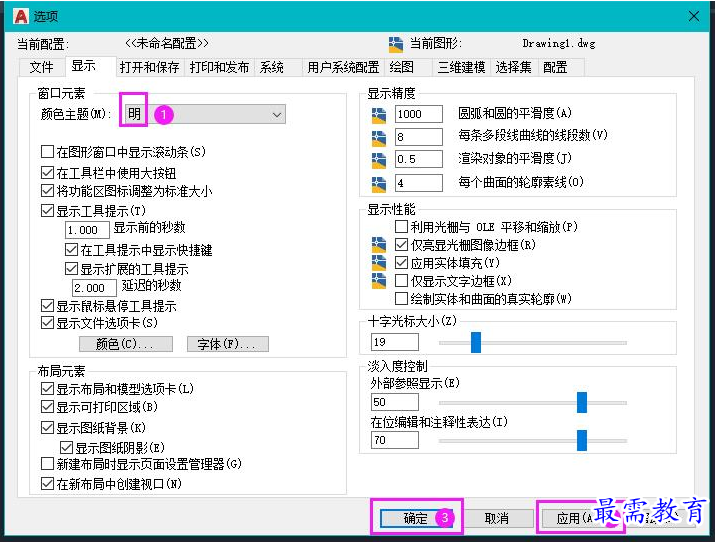Open the 颜色主题 dropdown list
This screenshot has height=542, width=715.
point(205,114)
